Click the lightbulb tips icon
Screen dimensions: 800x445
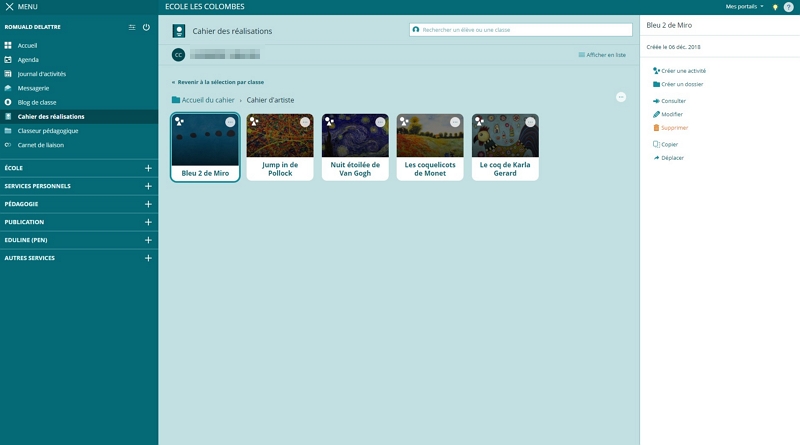point(775,7)
